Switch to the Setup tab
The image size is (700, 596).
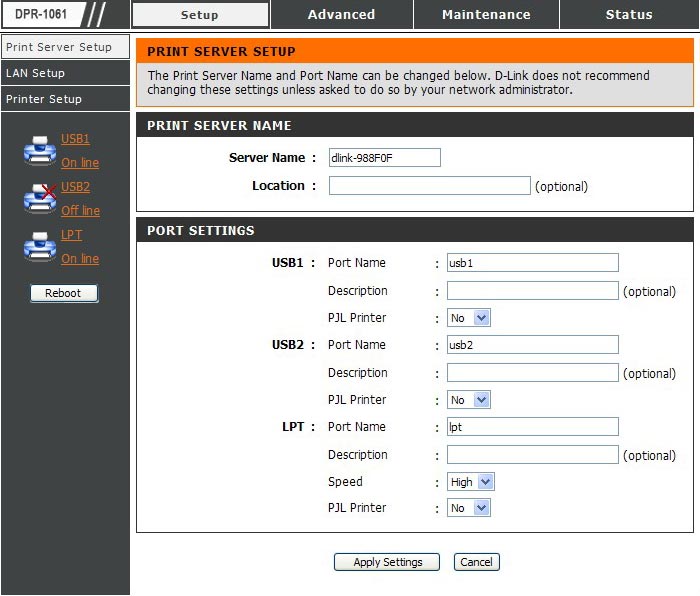tap(200, 15)
